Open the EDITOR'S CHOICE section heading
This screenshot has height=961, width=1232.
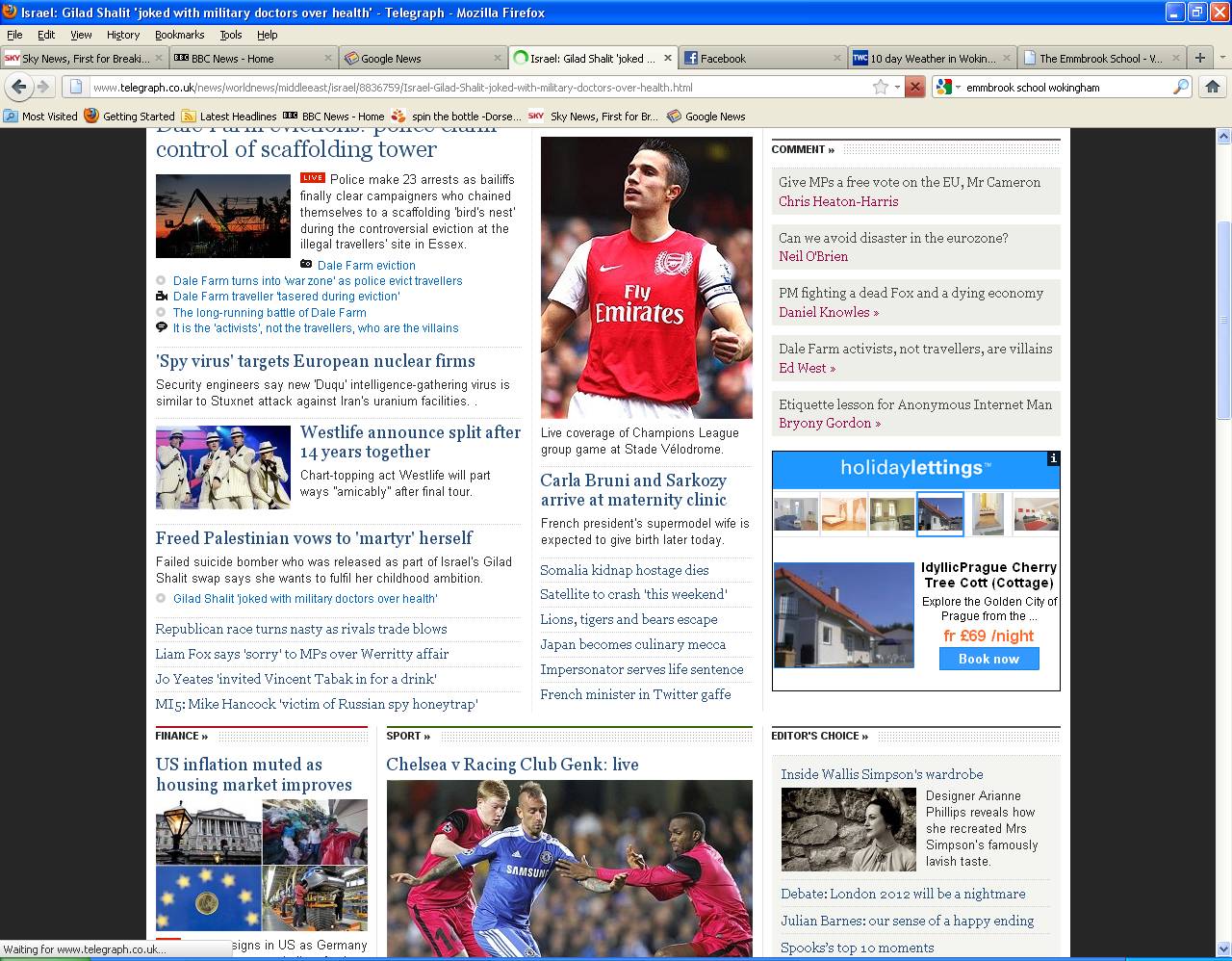click(819, 736)
